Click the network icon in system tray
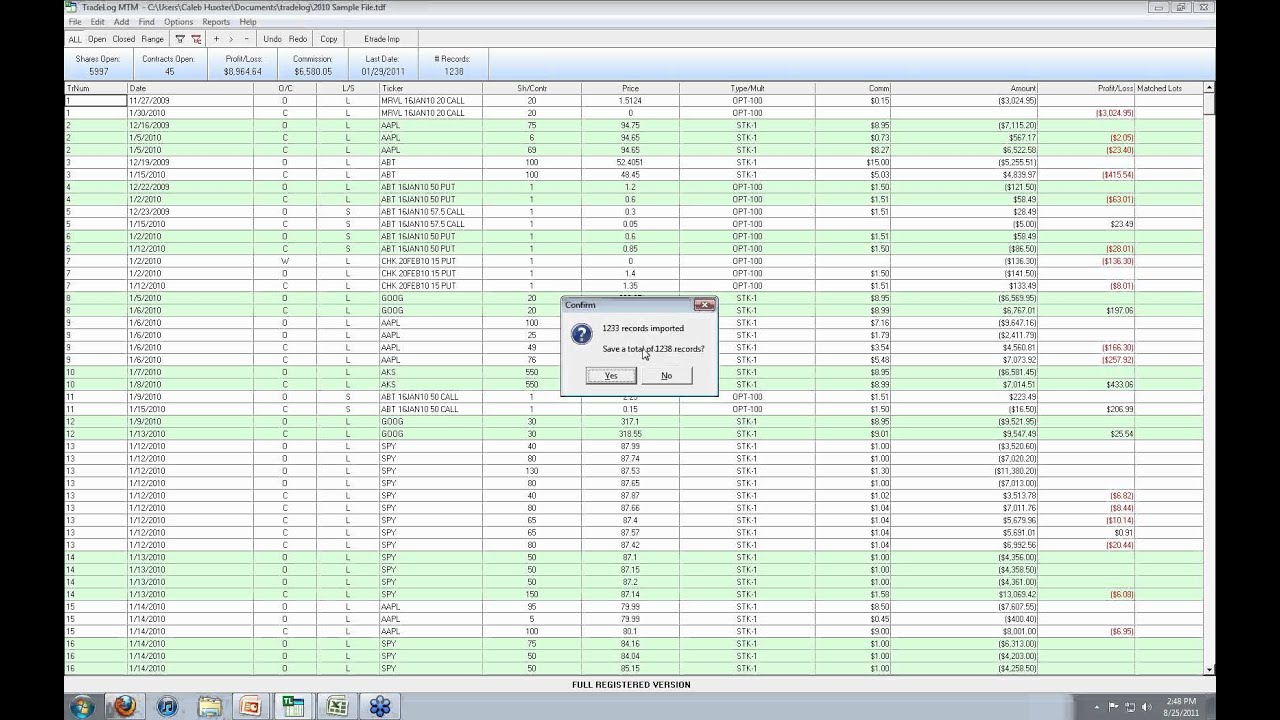 coord(1131,706)
